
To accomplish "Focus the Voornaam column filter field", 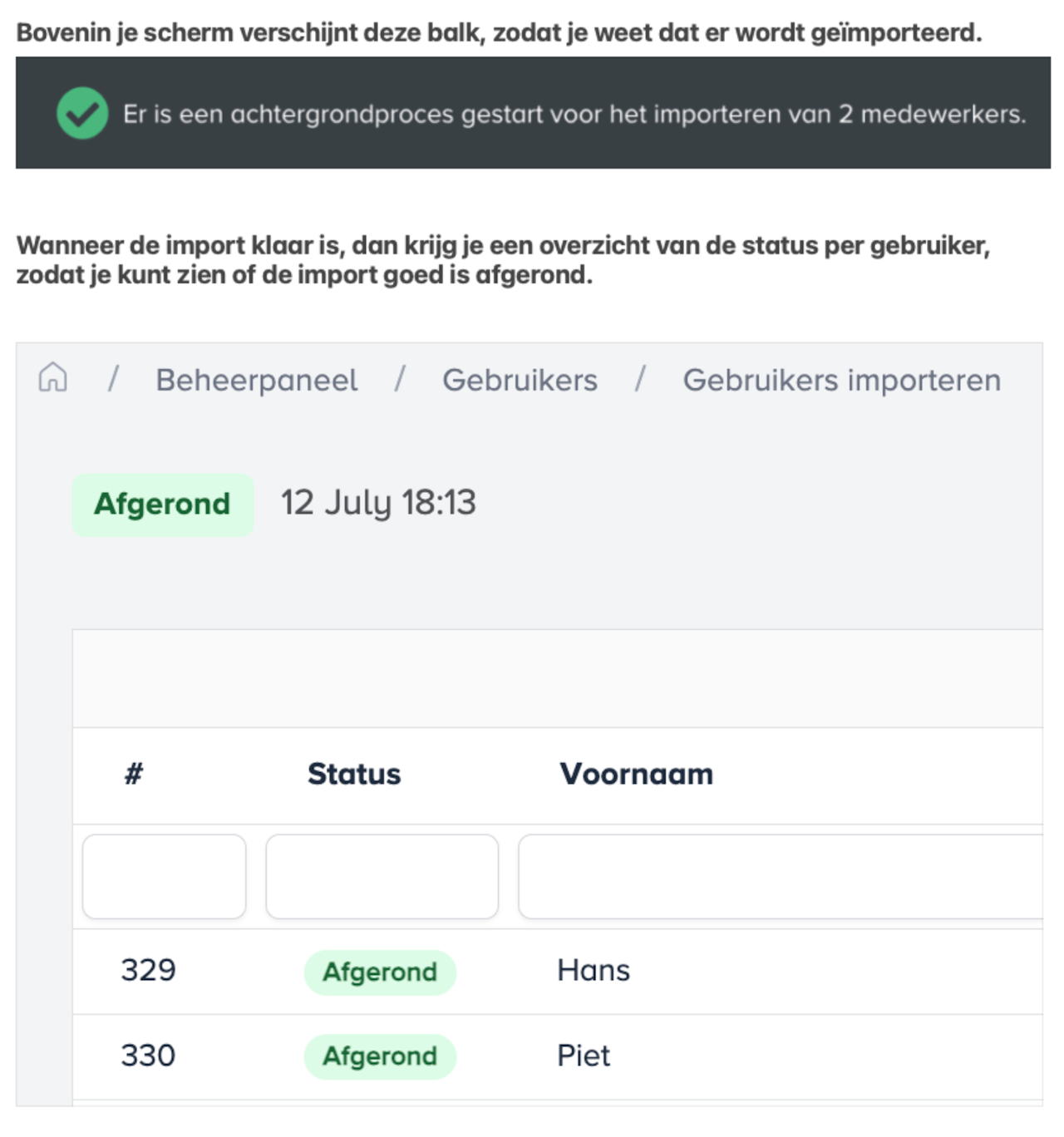I will coord(780,877).
